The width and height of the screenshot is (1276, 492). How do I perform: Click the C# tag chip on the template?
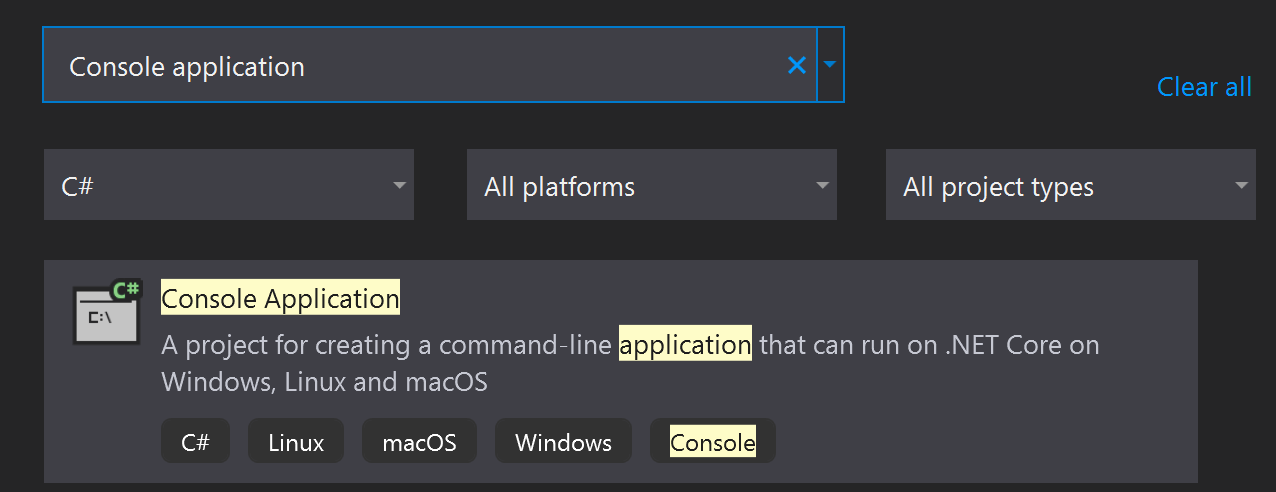tap(195, 441)
